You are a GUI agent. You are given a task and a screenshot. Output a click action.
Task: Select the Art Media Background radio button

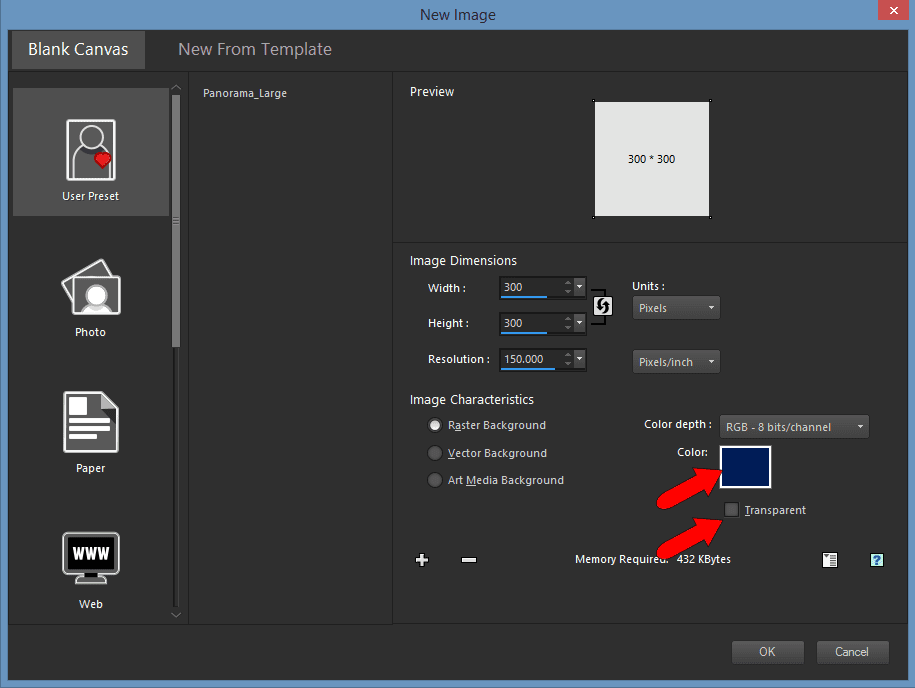click(435, 480)
